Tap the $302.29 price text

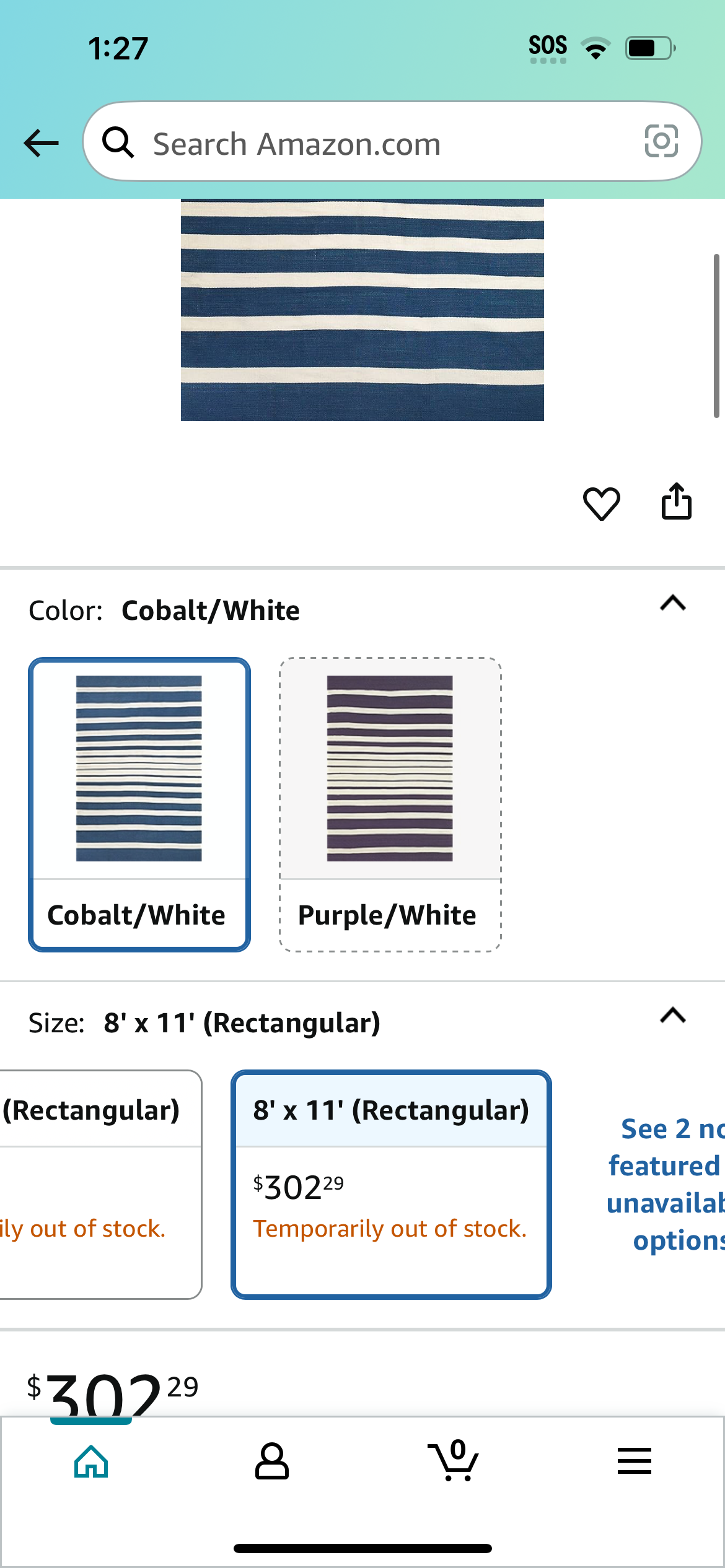[113, 1393]
